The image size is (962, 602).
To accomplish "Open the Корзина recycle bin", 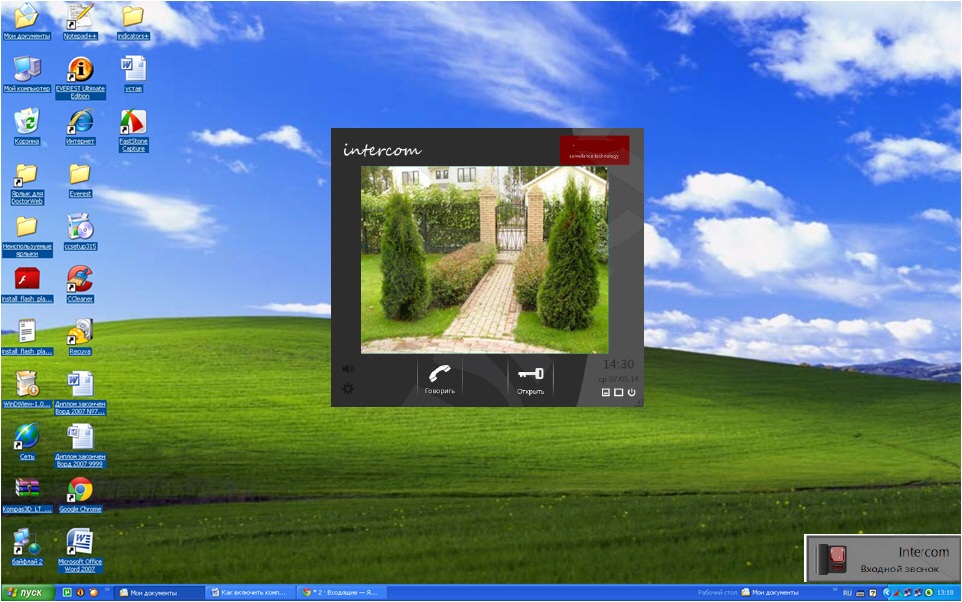I will tap(26, 126).
